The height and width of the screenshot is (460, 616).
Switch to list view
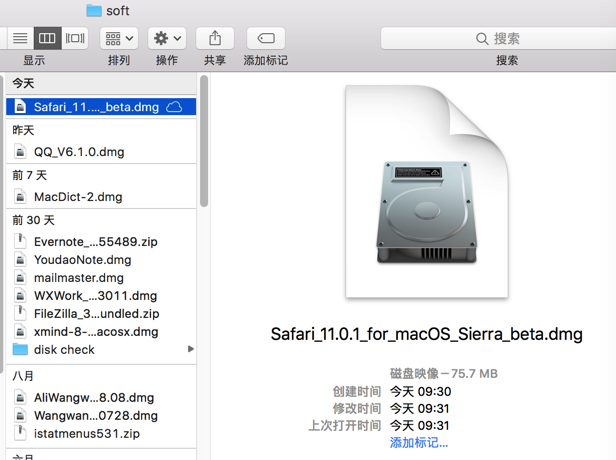(x=20, y=38)
